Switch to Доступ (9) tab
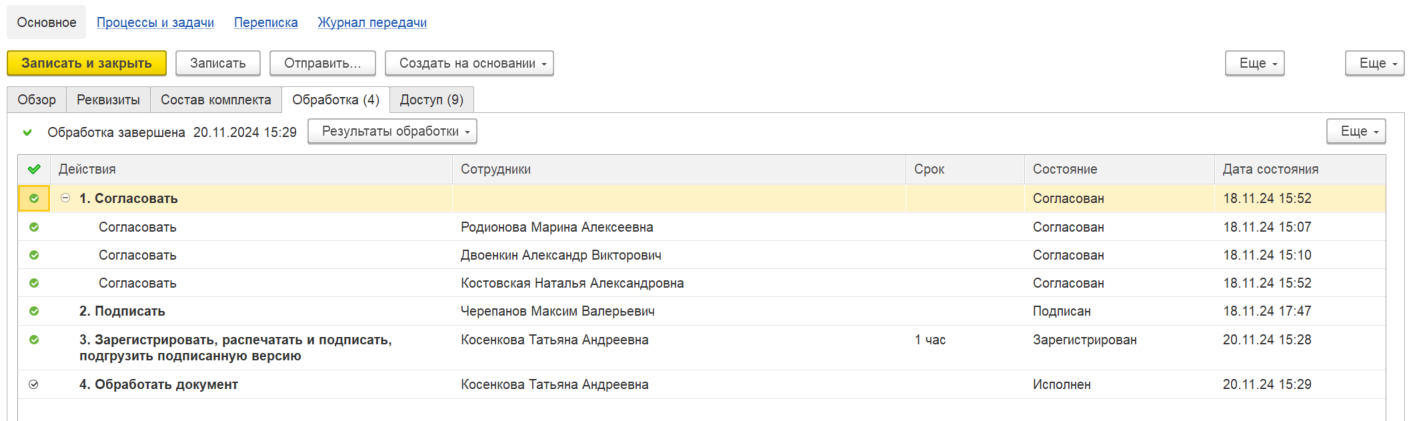The height and width of the screenshot is (421, 1410). 431,100
